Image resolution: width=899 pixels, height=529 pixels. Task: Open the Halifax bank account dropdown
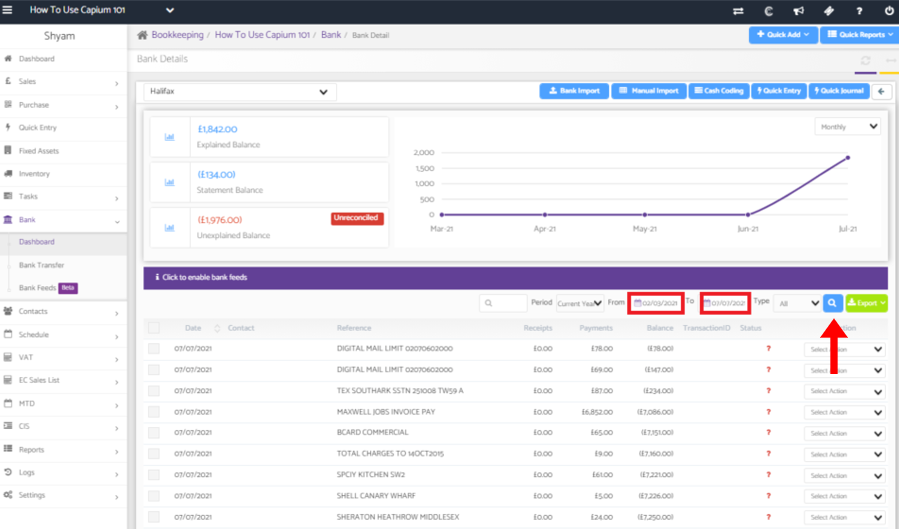(240, 92)
